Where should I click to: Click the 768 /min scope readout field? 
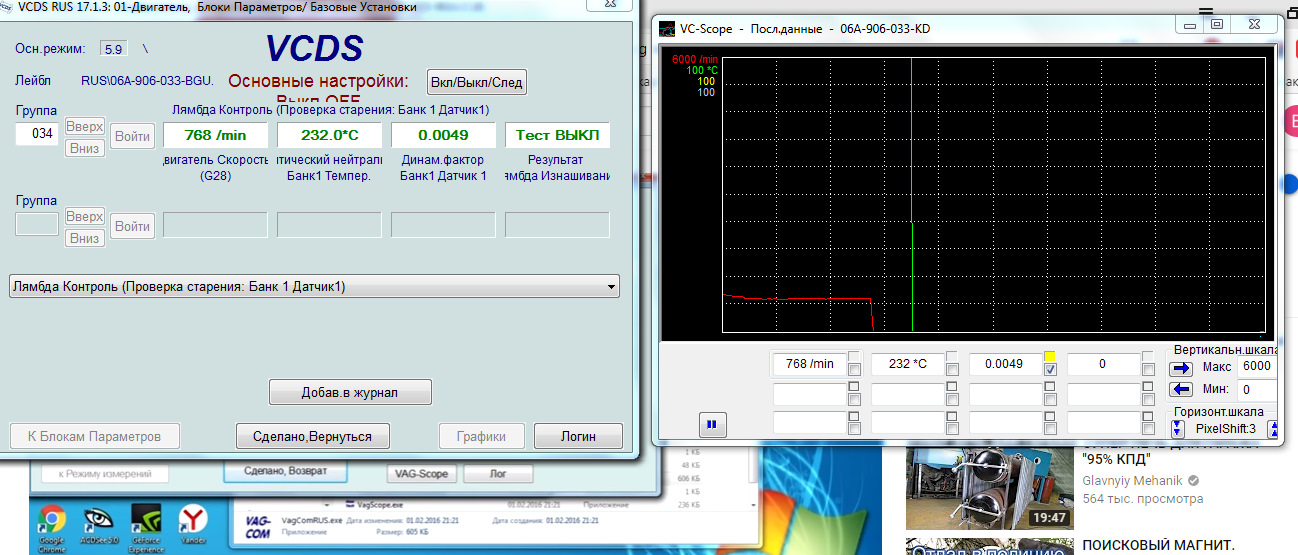click(809, 364)
